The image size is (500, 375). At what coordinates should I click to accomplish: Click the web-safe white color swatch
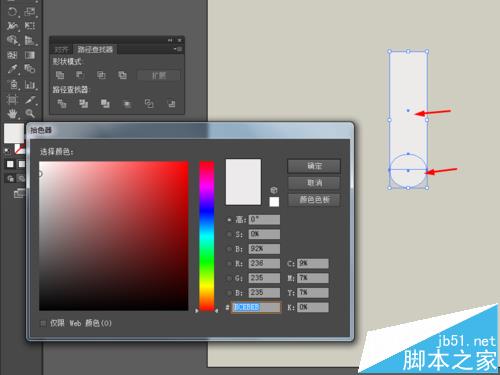pyautogui.click(x=274, y=202)
